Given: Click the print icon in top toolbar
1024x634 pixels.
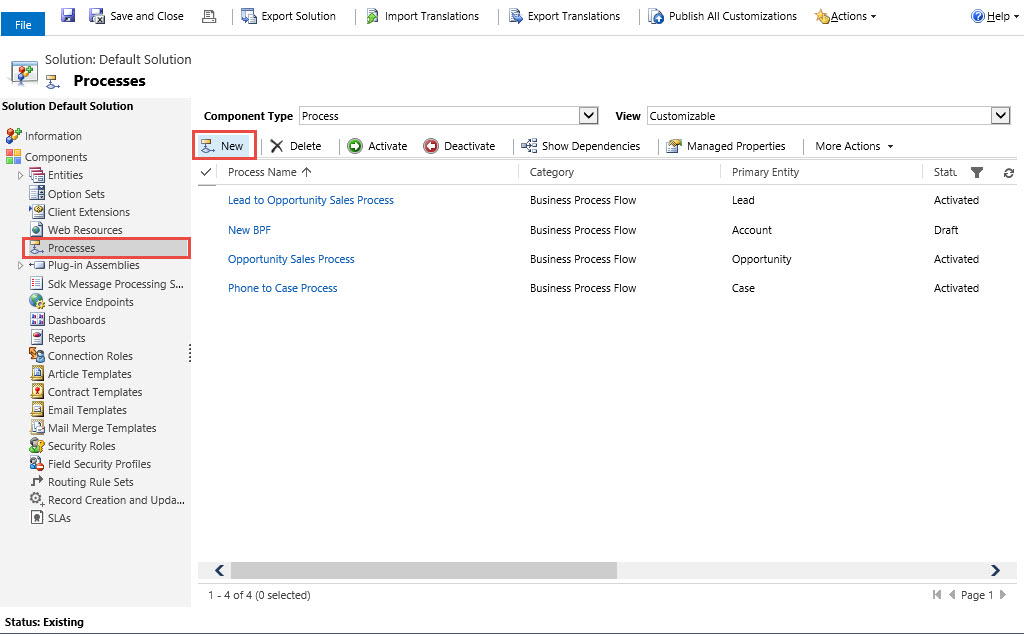Looking at the screenshot, I should (209, 16).
